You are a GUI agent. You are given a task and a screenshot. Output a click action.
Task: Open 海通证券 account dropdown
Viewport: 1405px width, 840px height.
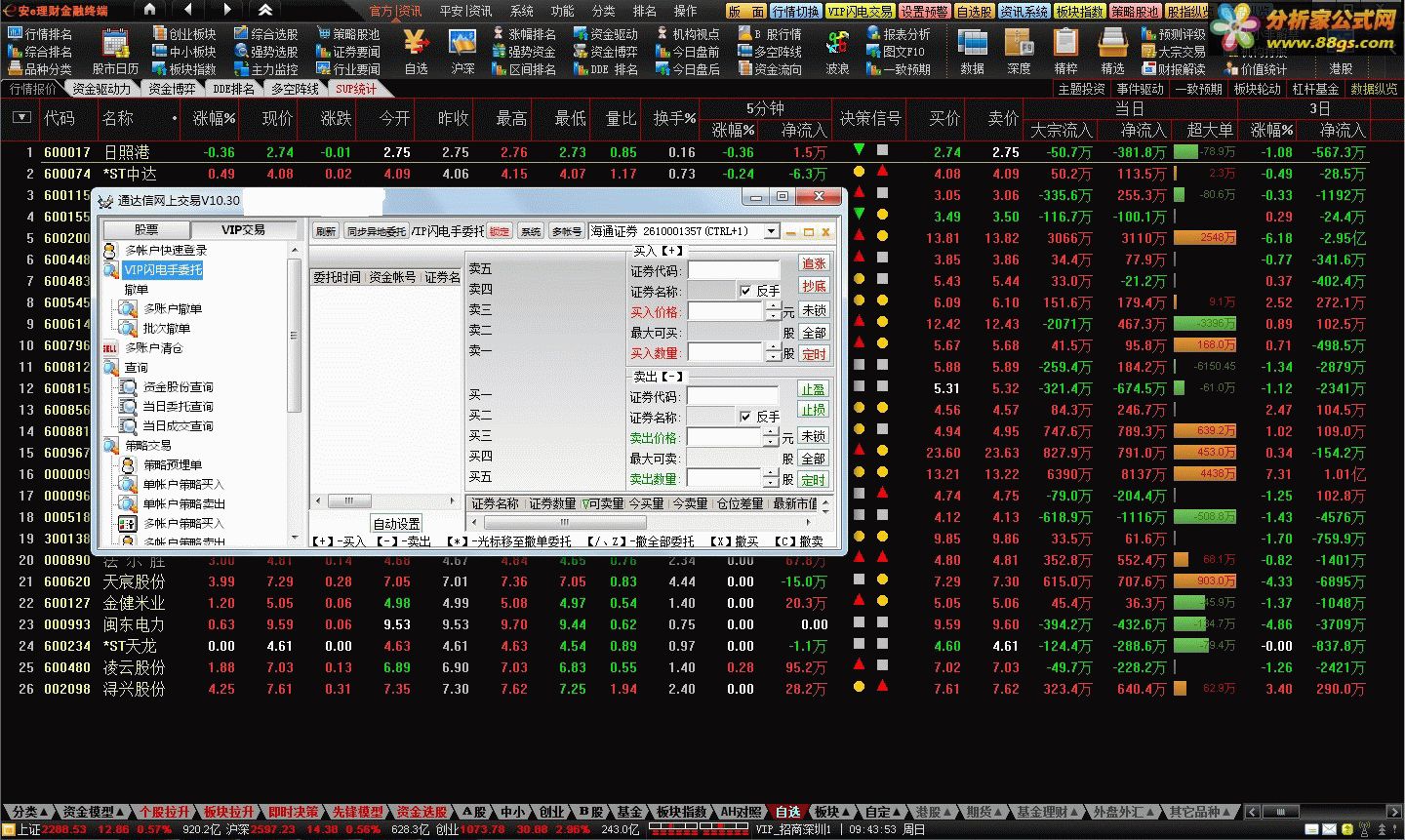[772, 231]
